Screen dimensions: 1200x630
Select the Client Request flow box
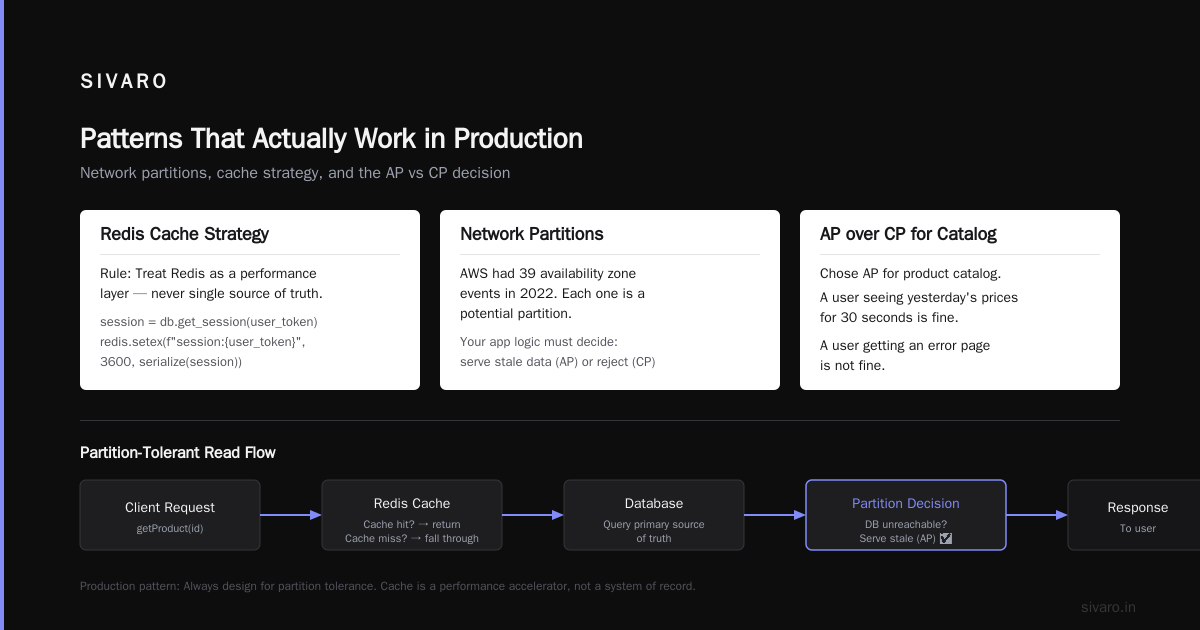coord(170,515)
